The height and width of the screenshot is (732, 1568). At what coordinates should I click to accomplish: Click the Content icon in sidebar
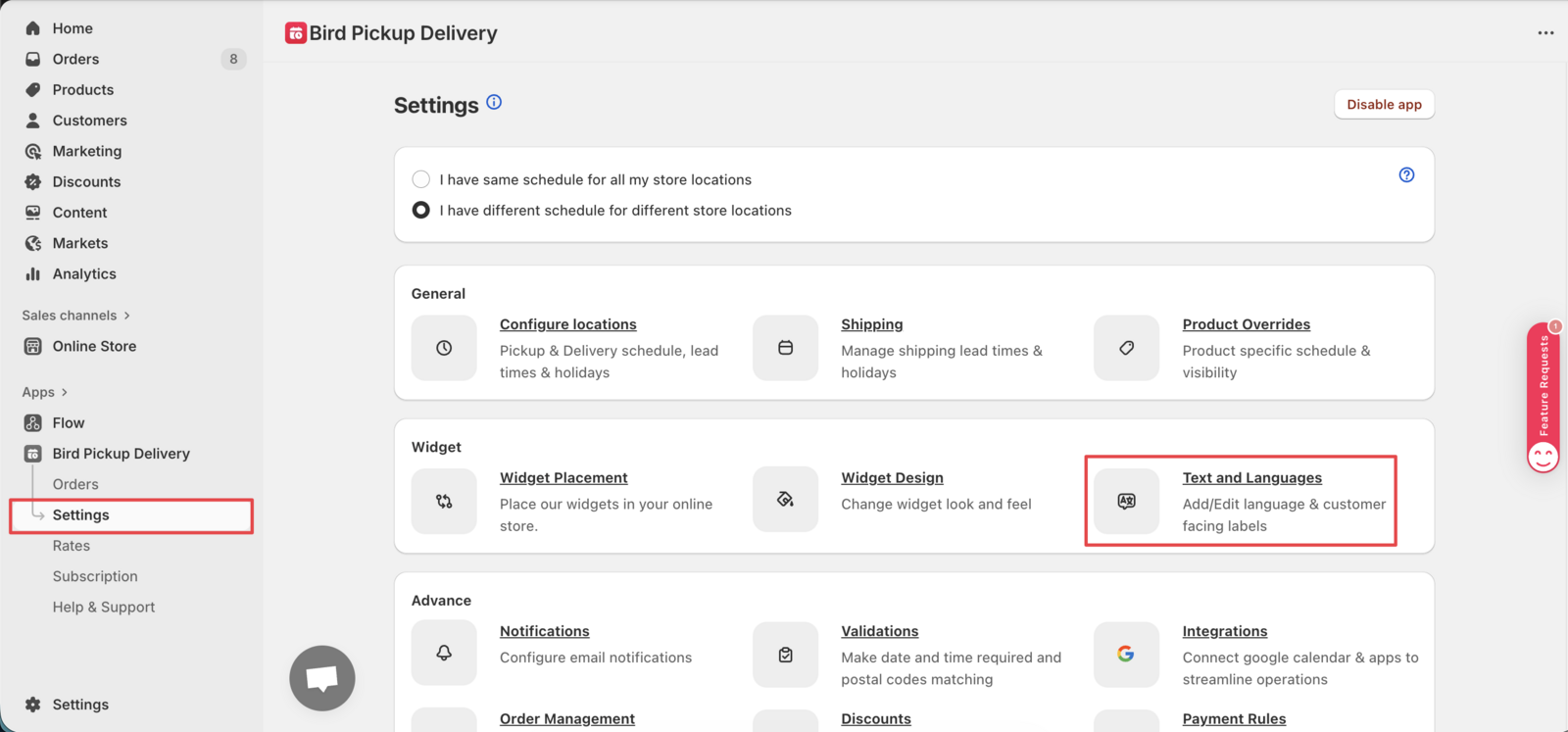coord(33,213)
